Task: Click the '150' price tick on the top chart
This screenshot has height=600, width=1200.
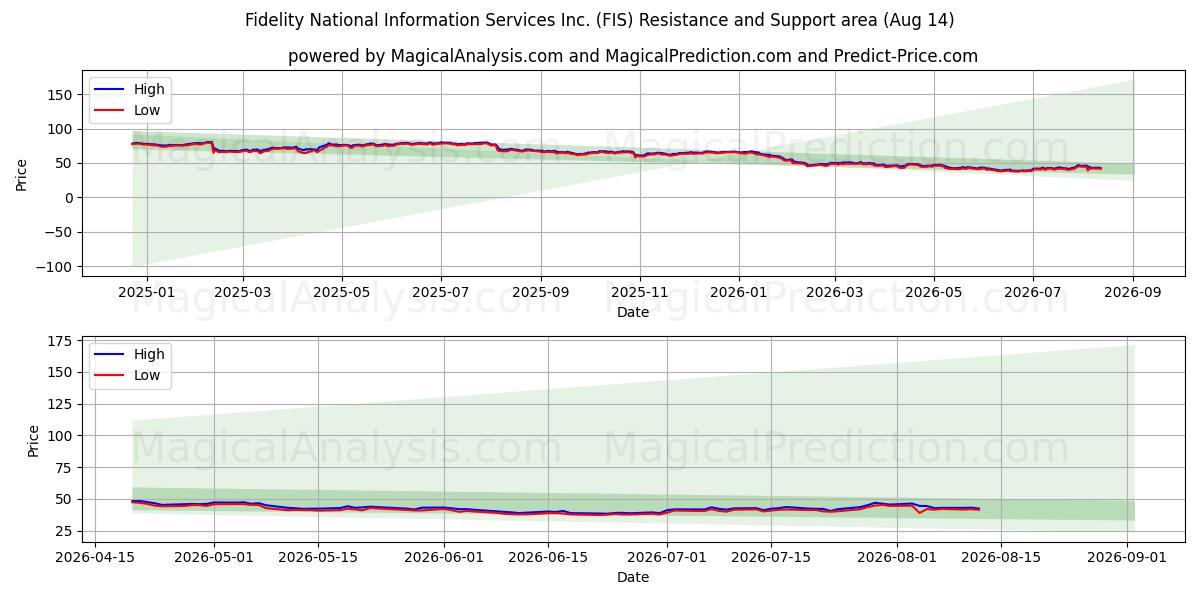Action: click(62, 95)
